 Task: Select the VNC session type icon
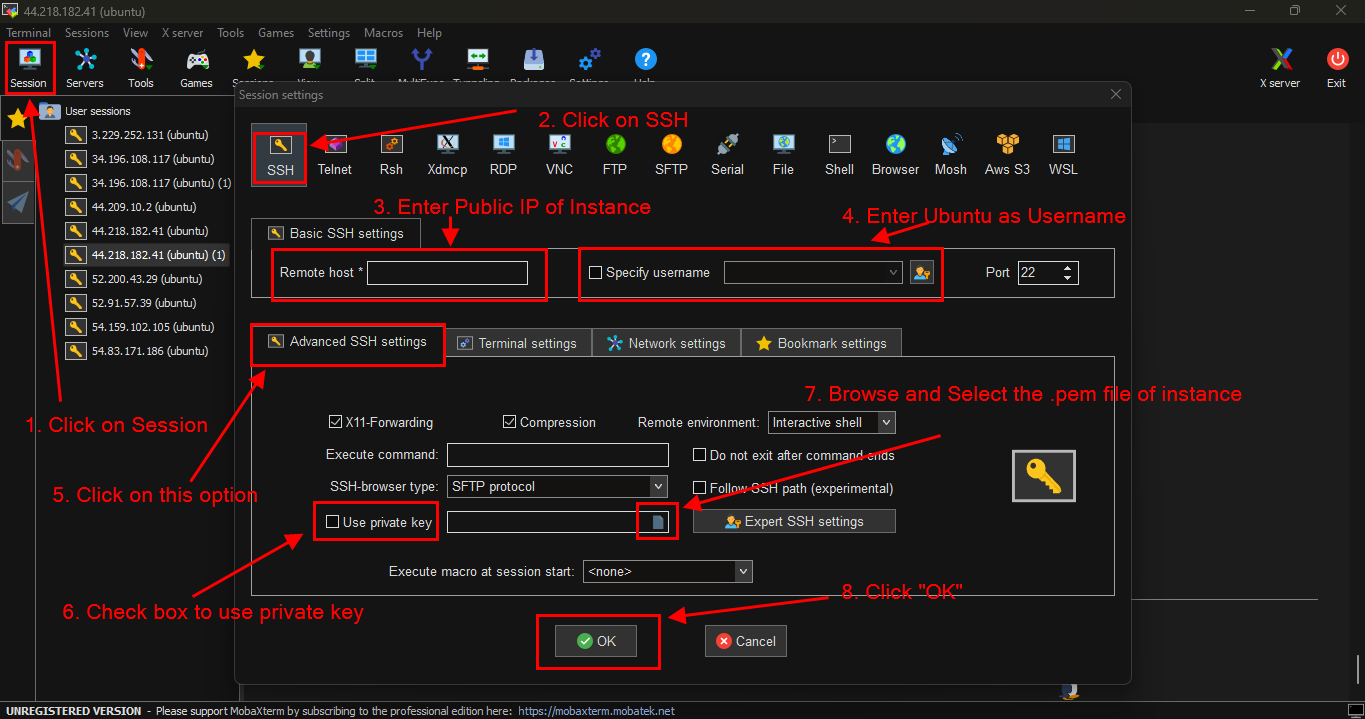(559, 155)
